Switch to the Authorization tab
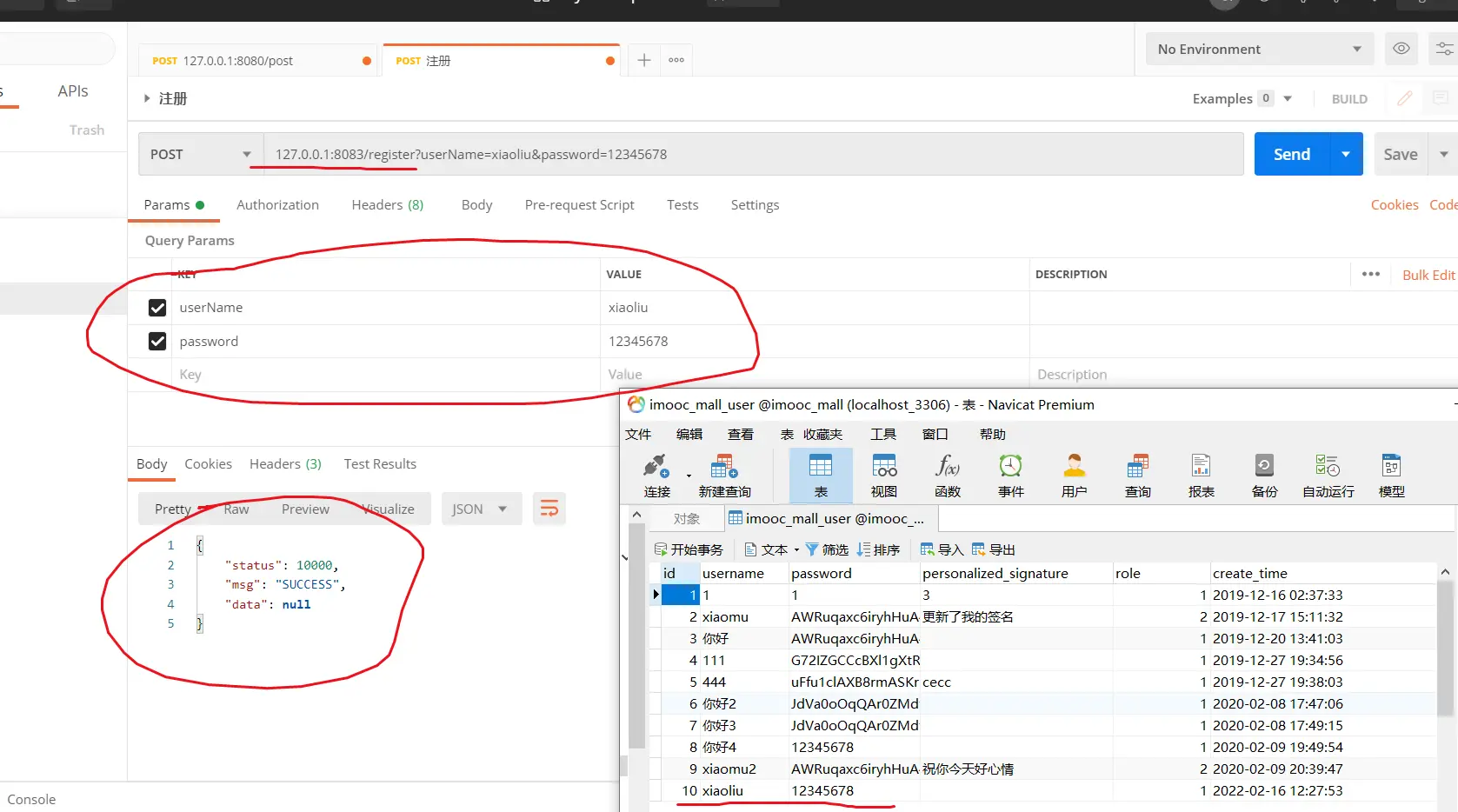Viewport: 1458px width, 812px height. (277, 205)
